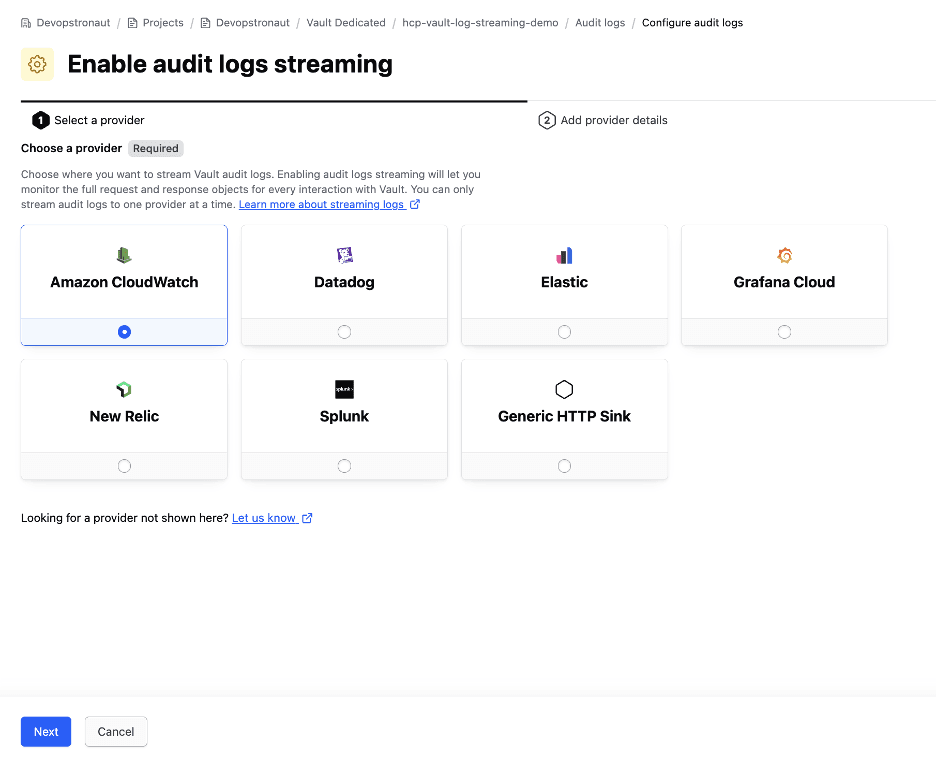Screen dimensions: 936x758
Task: Click the Generic HTTP Sink hexagon icon
Action: pyautogui.click(x=564, y=389)
